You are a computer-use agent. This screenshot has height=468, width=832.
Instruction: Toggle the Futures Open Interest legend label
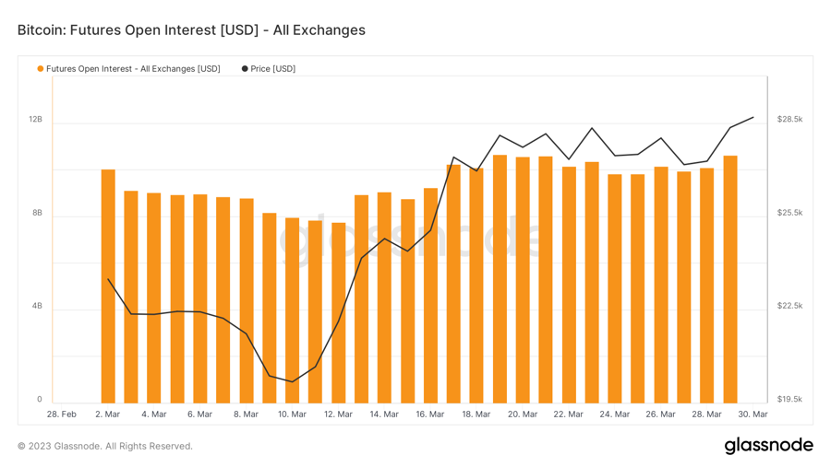[x=133, y=69]
